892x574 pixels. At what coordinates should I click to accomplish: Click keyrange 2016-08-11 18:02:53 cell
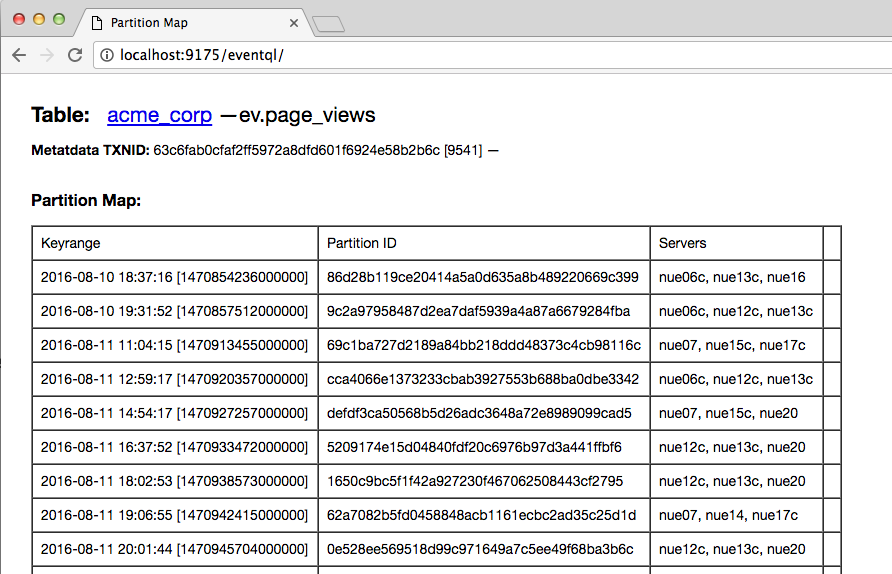tap(175, 481)
